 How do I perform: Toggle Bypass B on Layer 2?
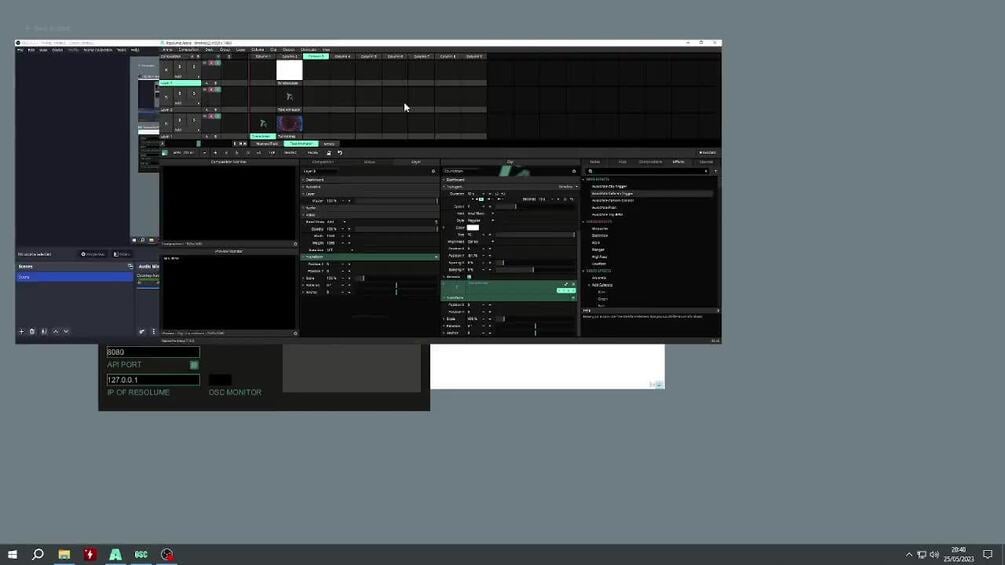click(179, 95)
